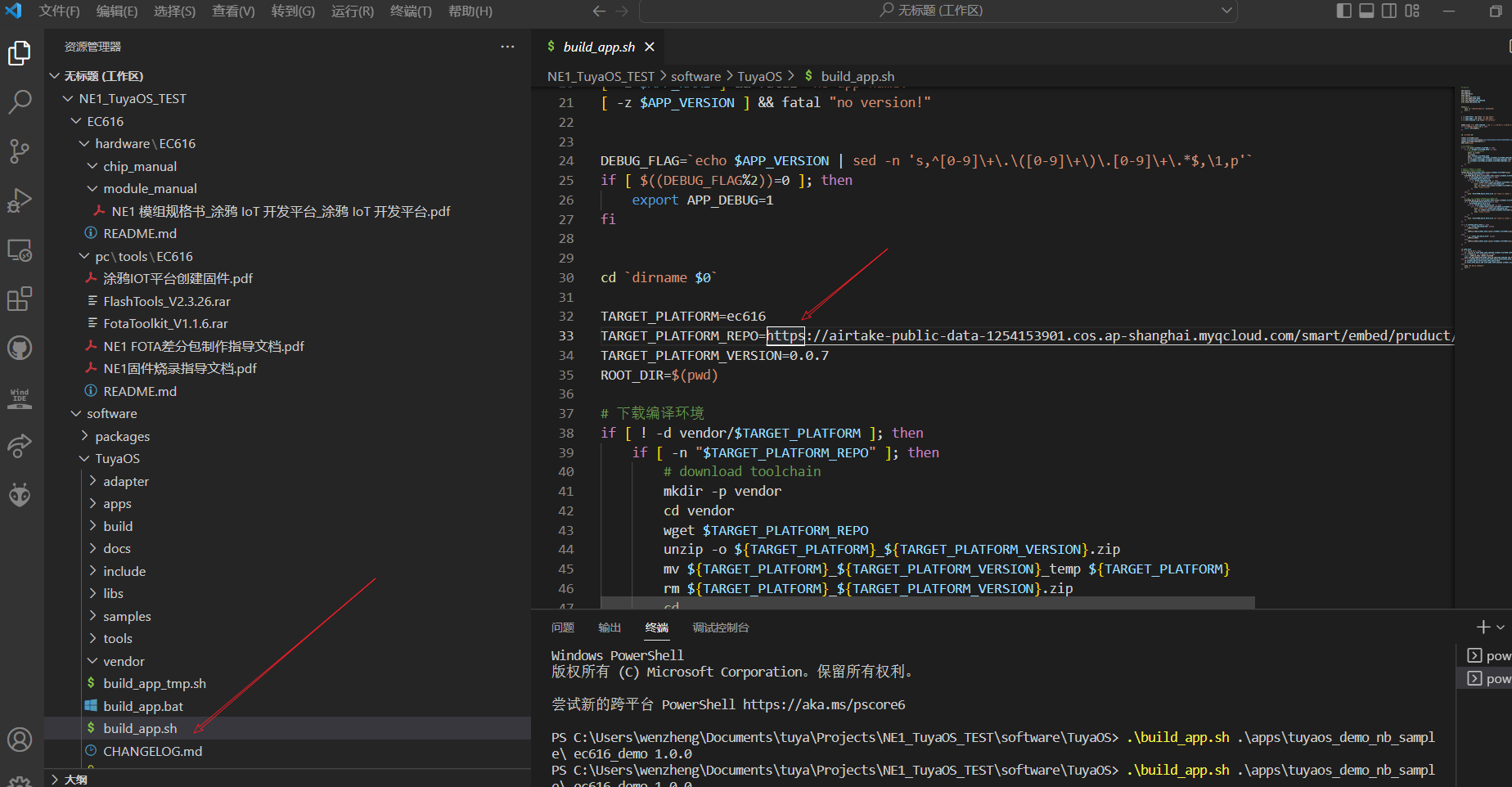Toggle secondary sidebar layout button

[x=1389, y=11]
